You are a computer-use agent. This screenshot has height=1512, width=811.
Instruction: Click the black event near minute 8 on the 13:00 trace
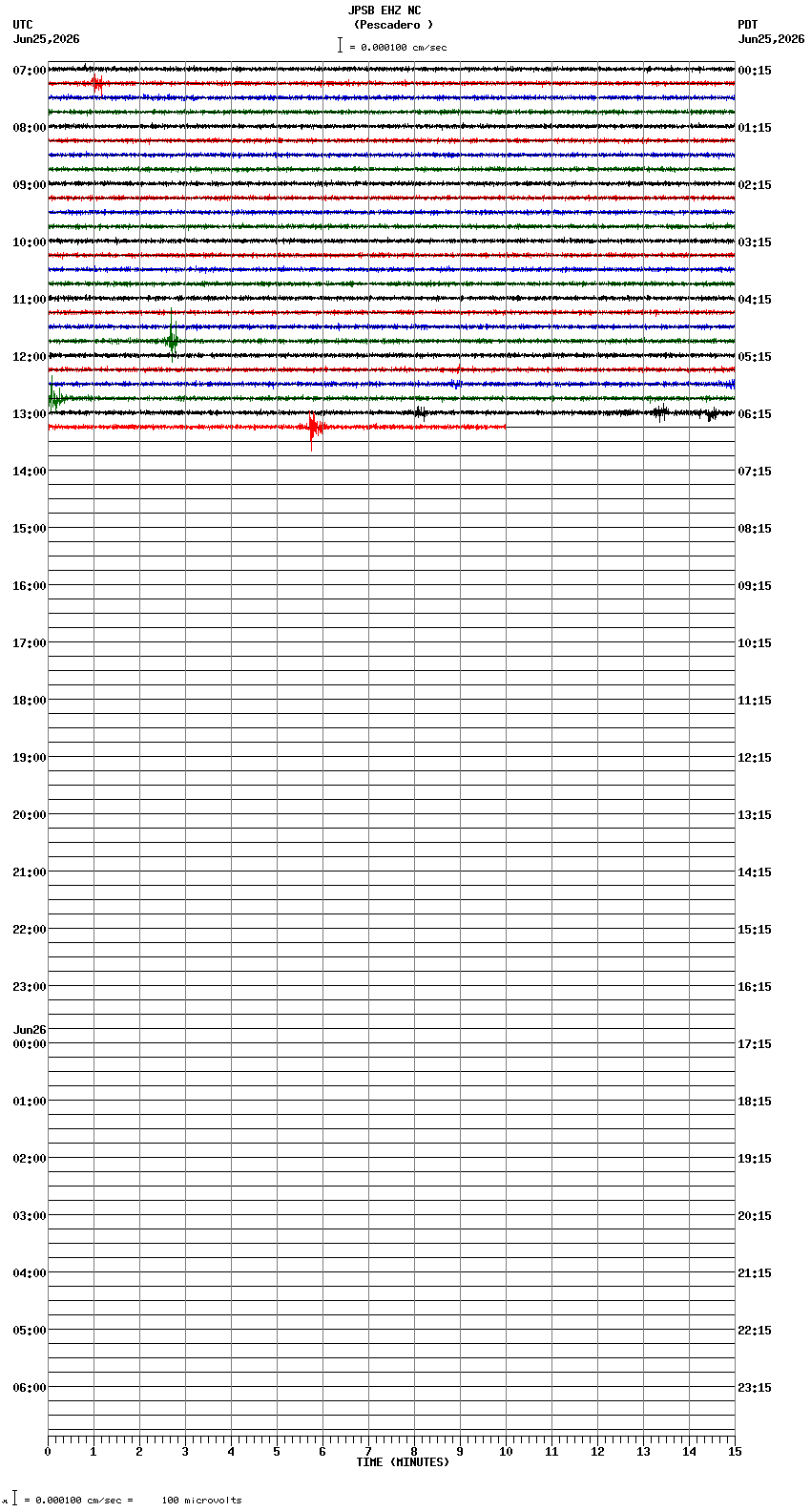[x=420, y=412]
